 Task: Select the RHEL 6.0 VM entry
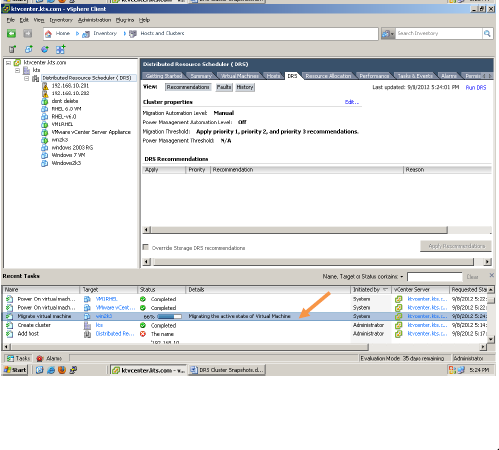coord(66,109)
